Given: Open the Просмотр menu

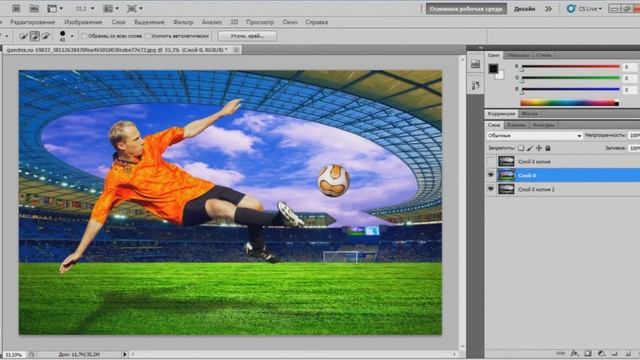Looking at the screenshot, I should (x=260, y=22).
